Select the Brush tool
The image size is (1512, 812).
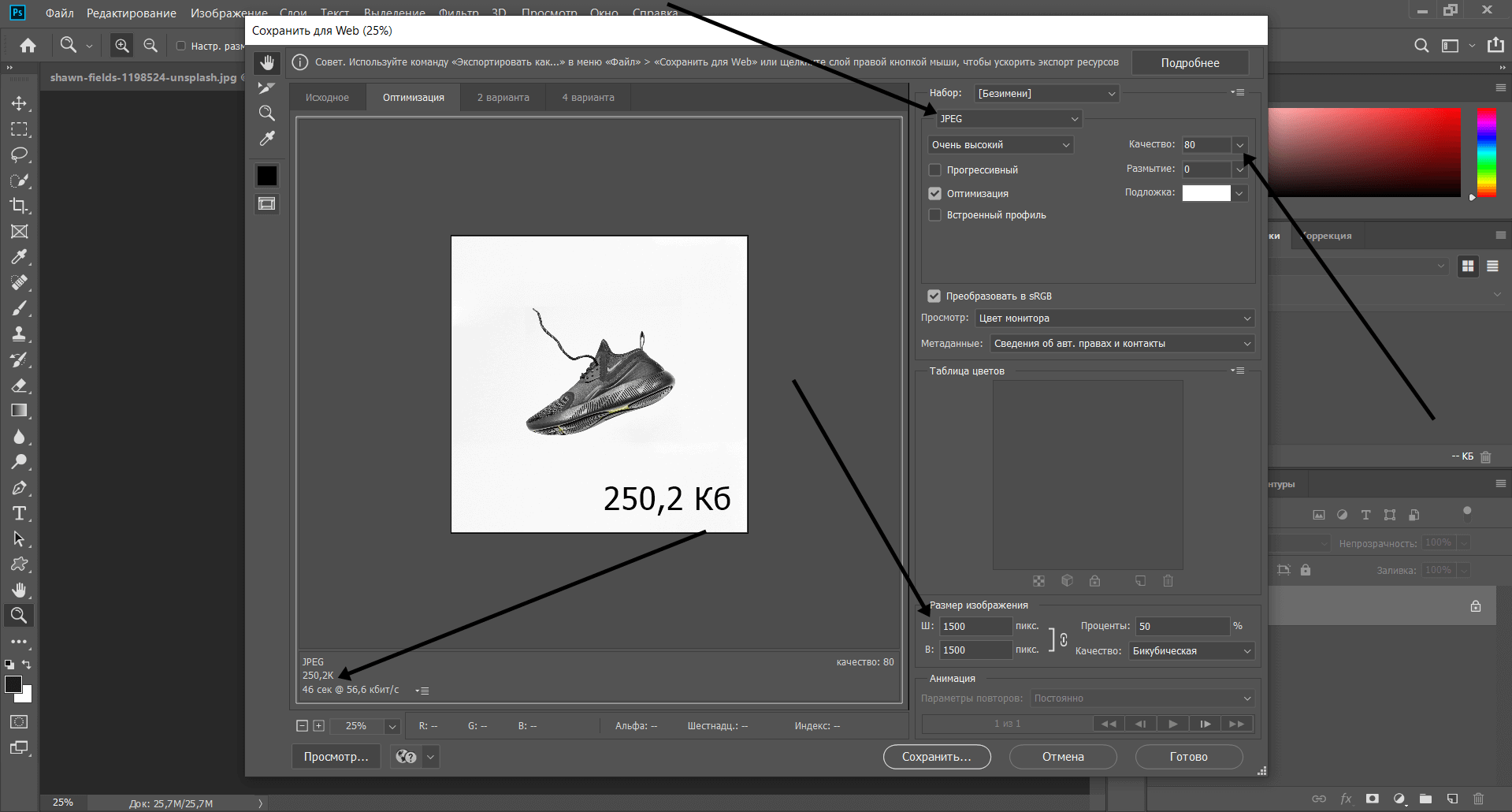[20, 308]
